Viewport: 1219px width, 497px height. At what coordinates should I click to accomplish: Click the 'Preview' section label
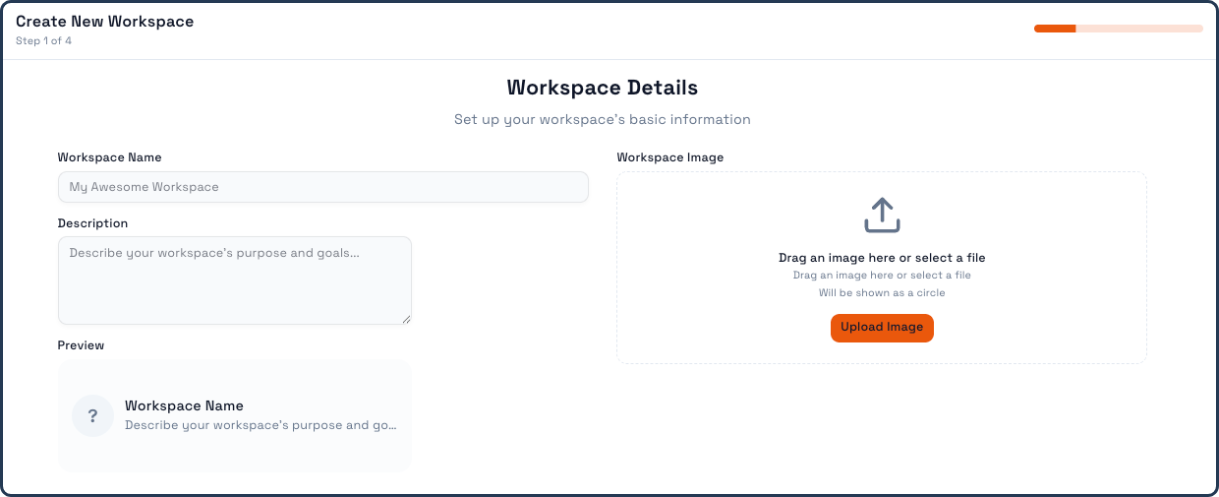click(81, 345)
